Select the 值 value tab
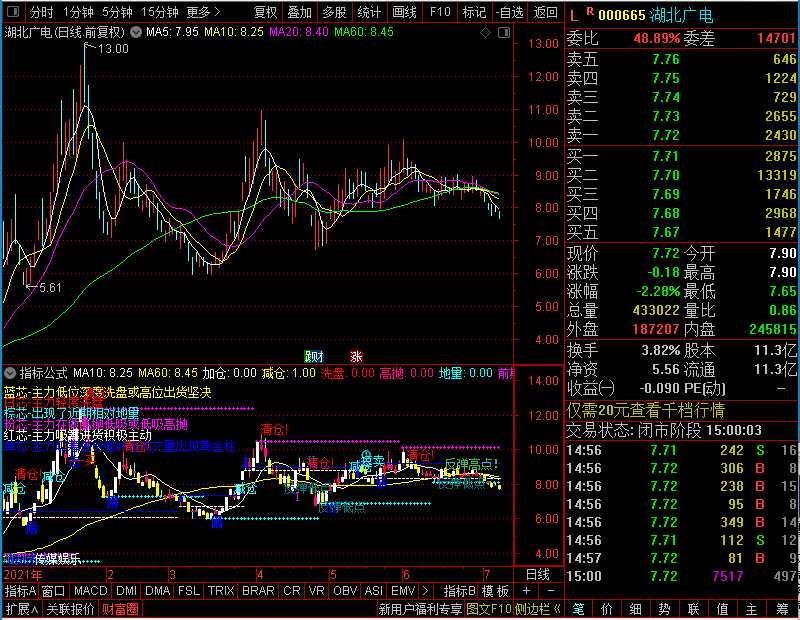The width and height of the screenshot is (800, 620). pos(722,609)
